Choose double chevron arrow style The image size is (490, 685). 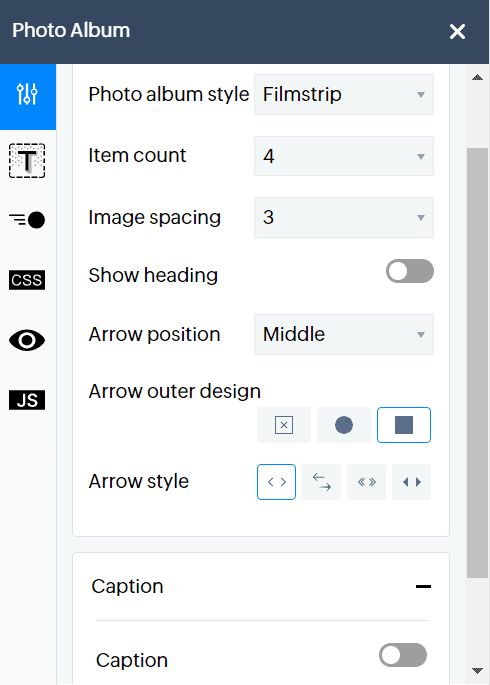point(366,482)
